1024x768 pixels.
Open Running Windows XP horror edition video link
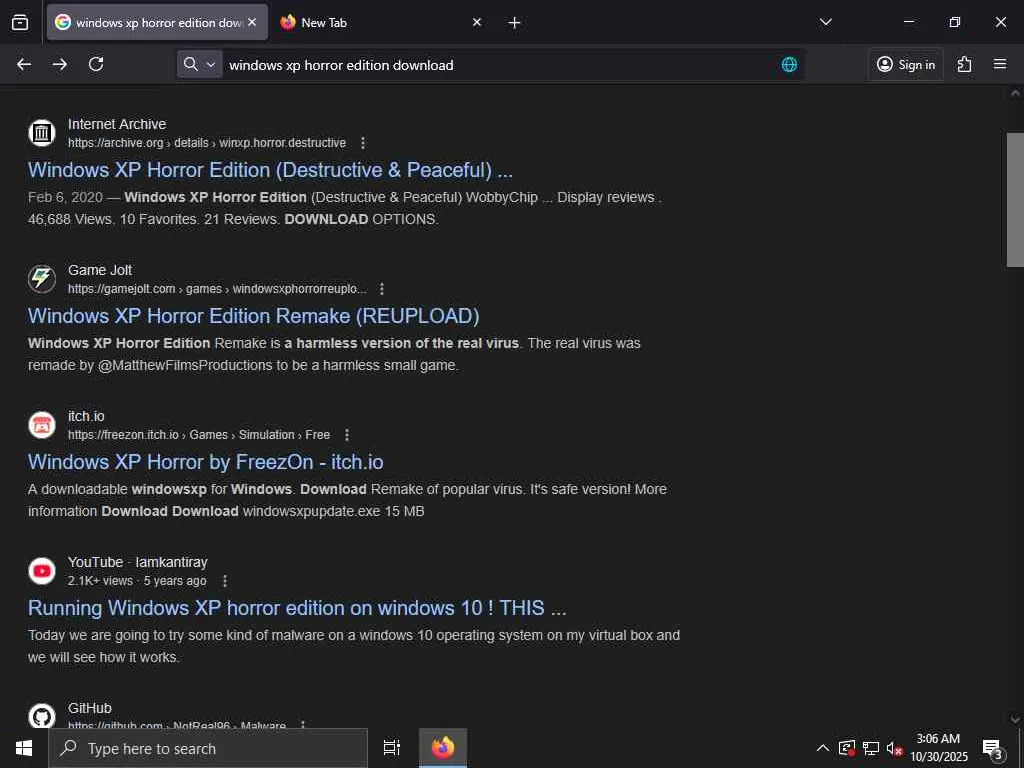(x=297, y=608)
